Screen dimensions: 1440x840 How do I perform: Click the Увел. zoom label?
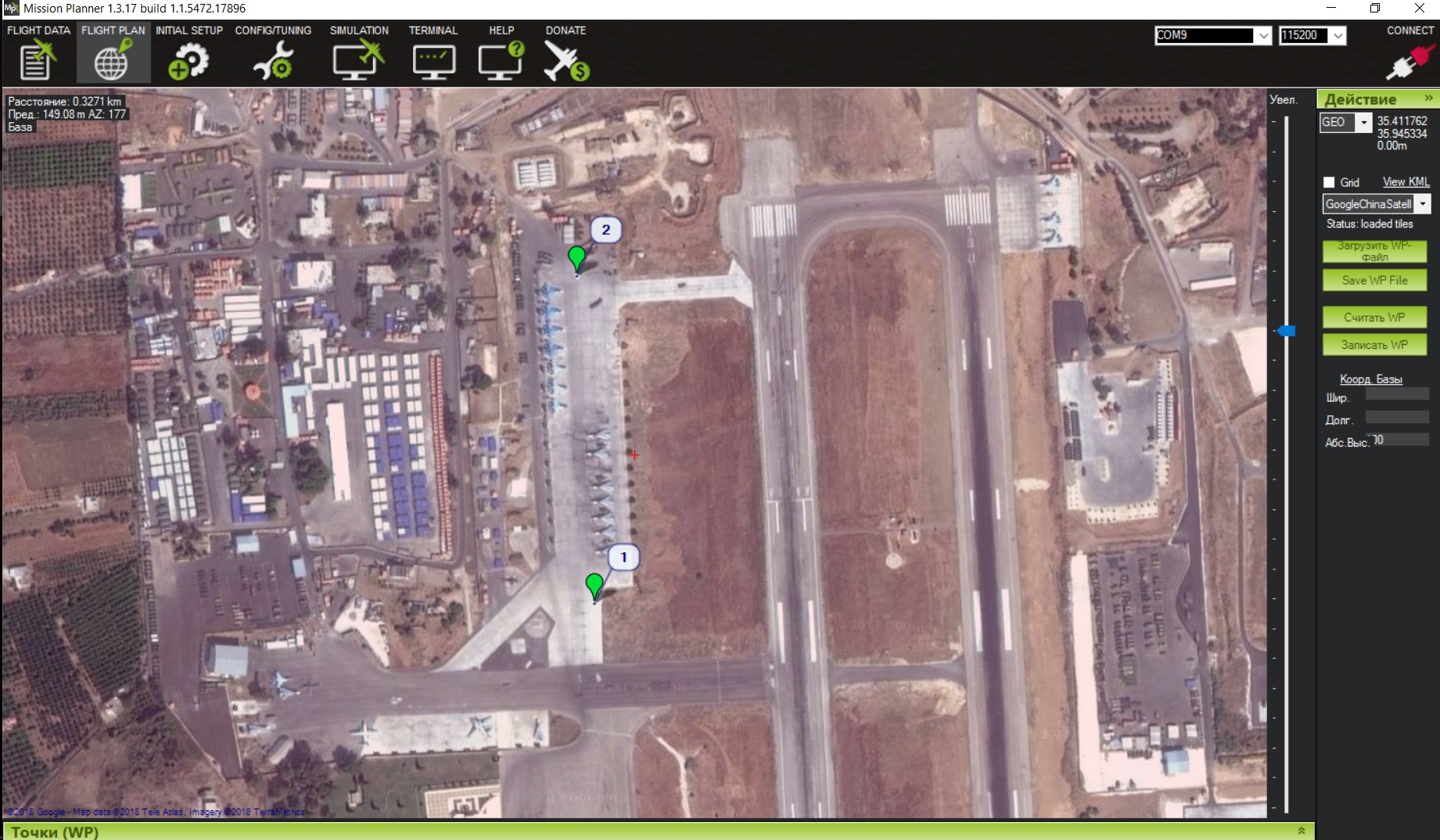point(1283,100)
